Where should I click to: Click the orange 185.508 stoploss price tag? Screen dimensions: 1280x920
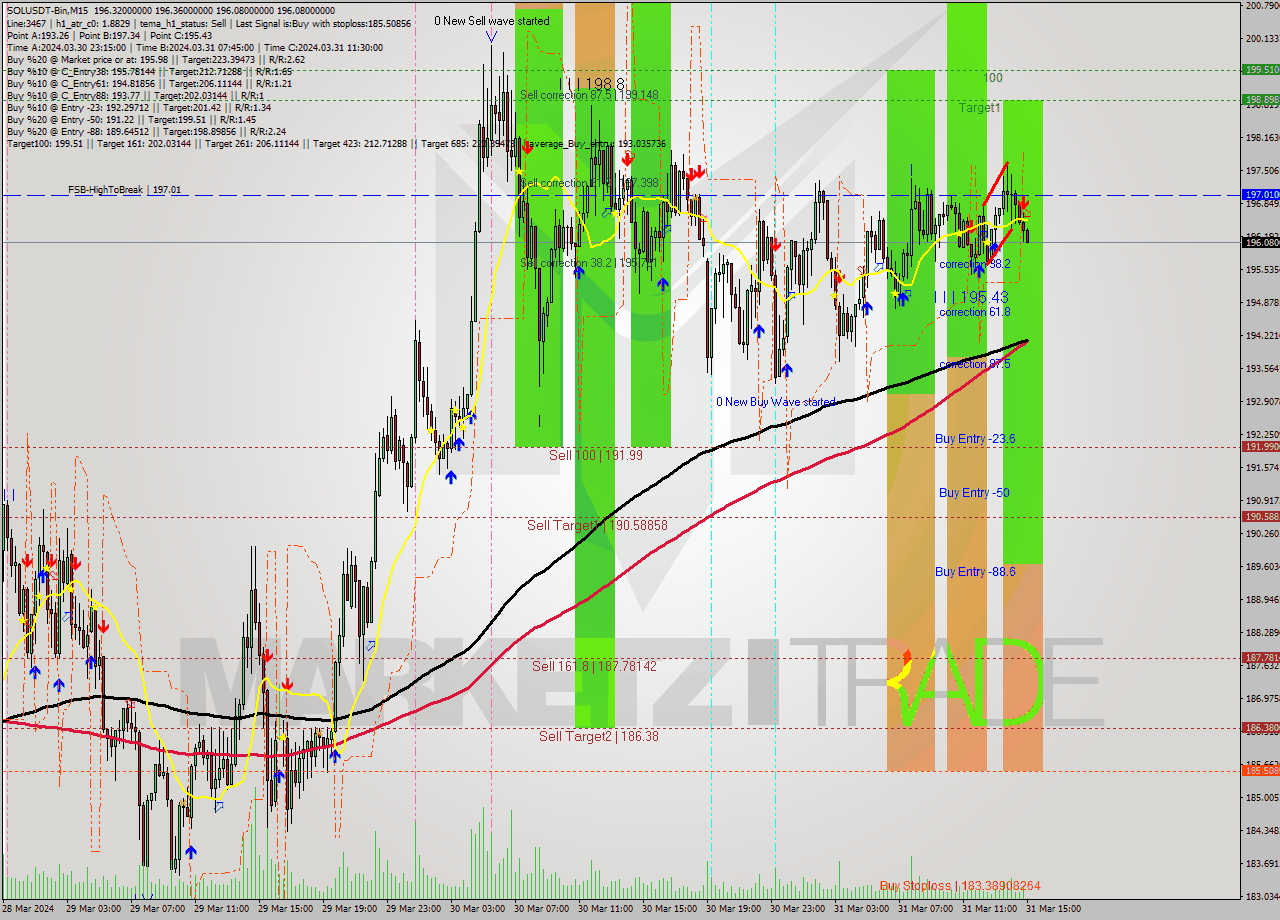click(1260, 771)
